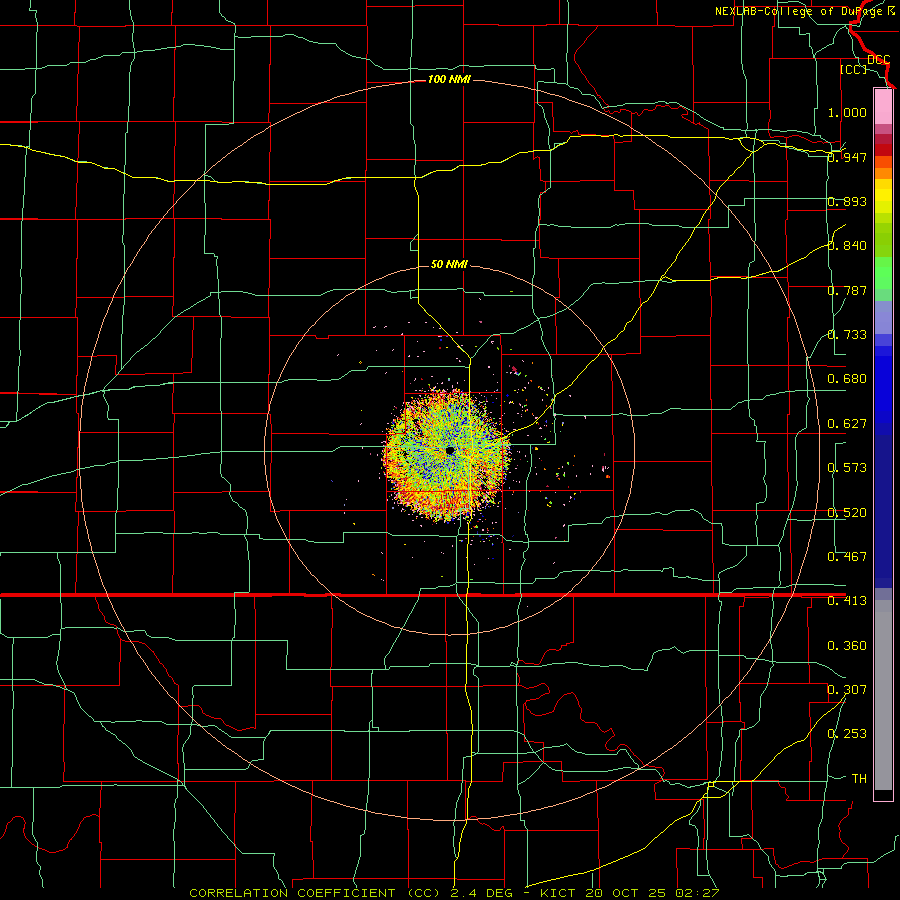Click the TH threshold label on scale
The image size is (900, 900).
point(859,779)
